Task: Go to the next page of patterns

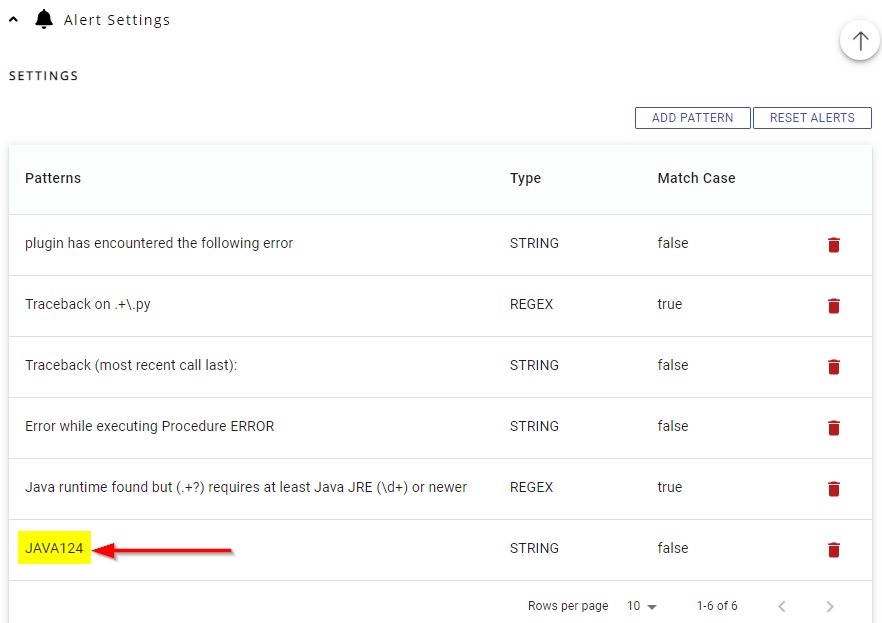Action: [x=829, y=606]
